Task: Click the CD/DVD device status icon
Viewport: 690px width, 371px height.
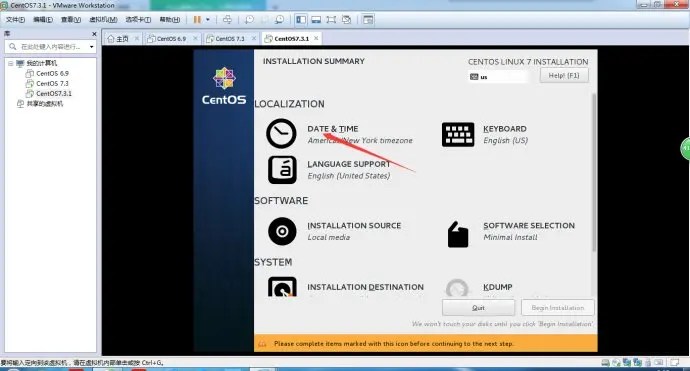Action: click(616, 363)
